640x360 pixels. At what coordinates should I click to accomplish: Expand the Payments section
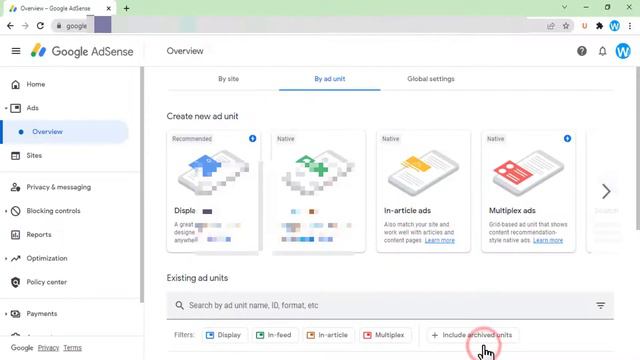point(6,314)
